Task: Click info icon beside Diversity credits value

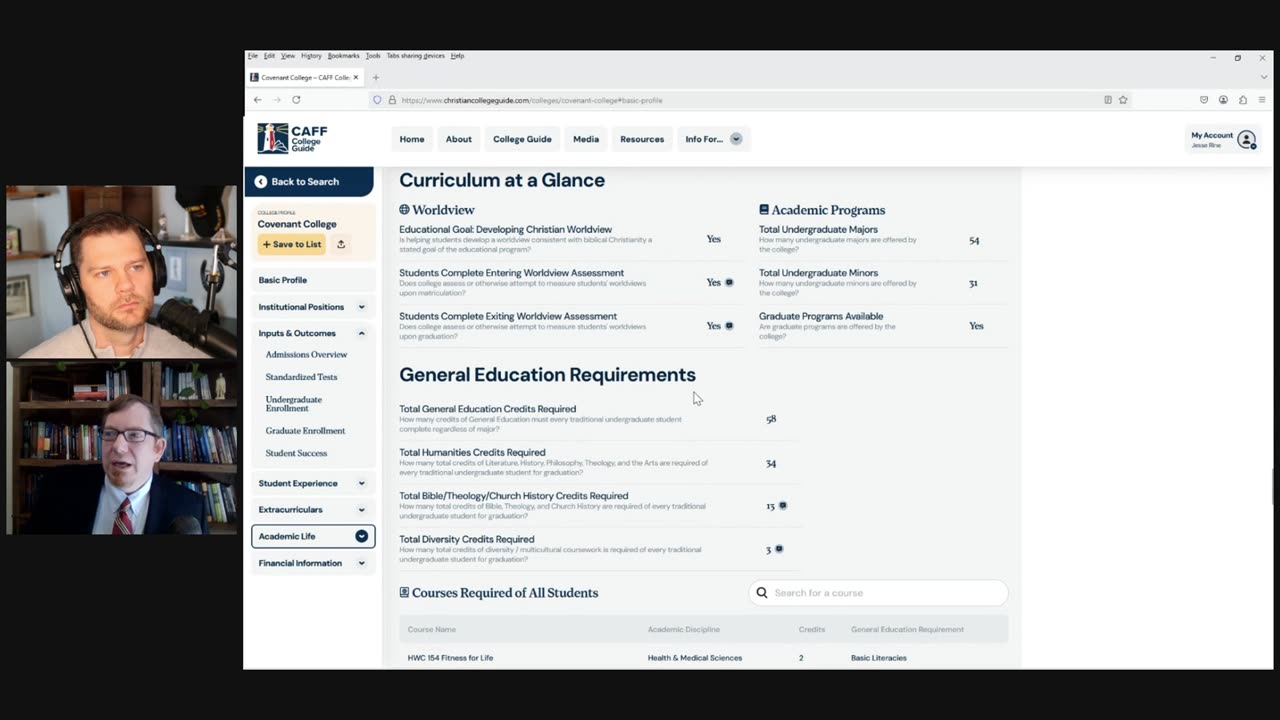Action: pos(779,548)
